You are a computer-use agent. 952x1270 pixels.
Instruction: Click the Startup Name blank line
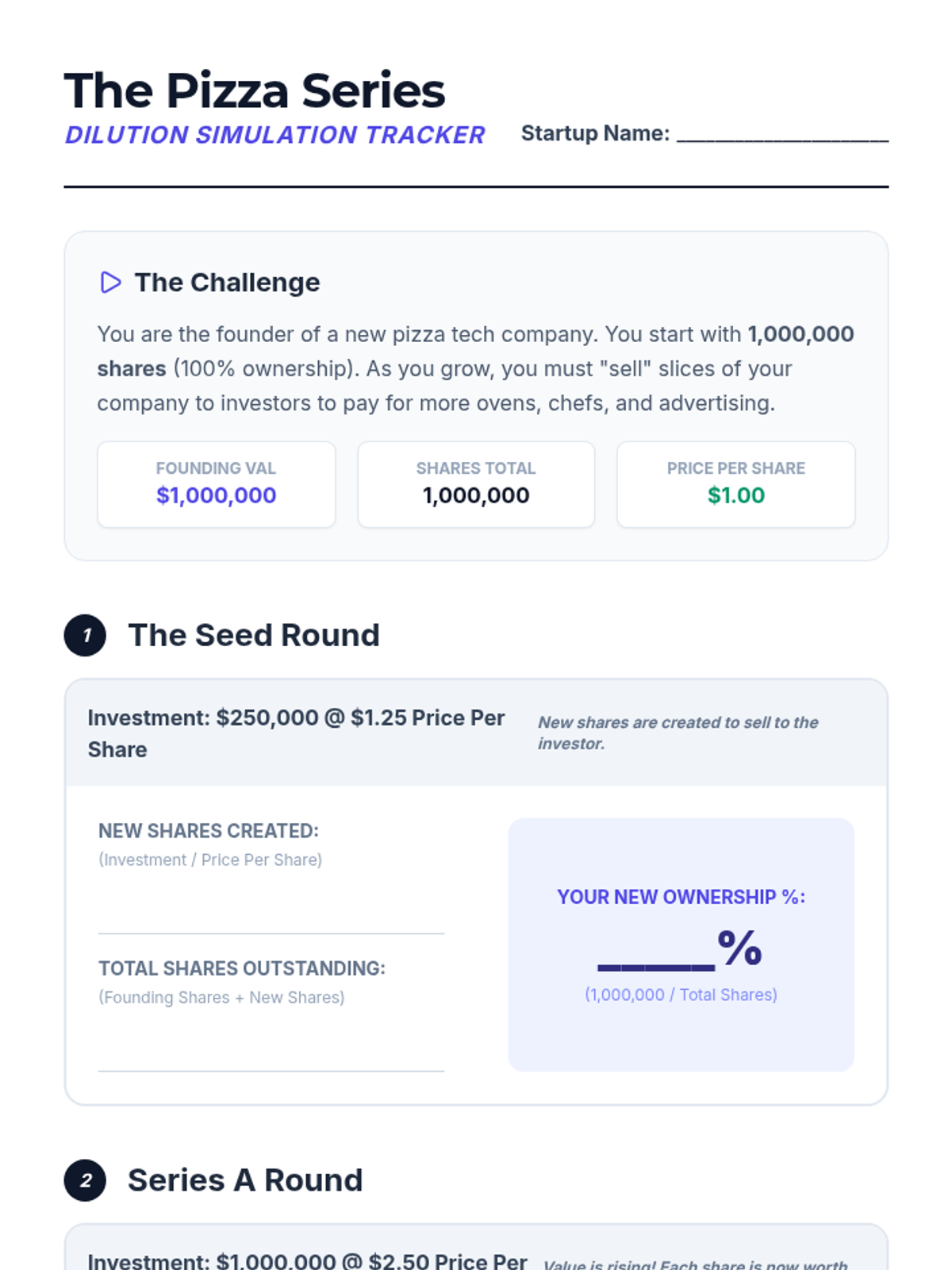(x=782, y=135)
